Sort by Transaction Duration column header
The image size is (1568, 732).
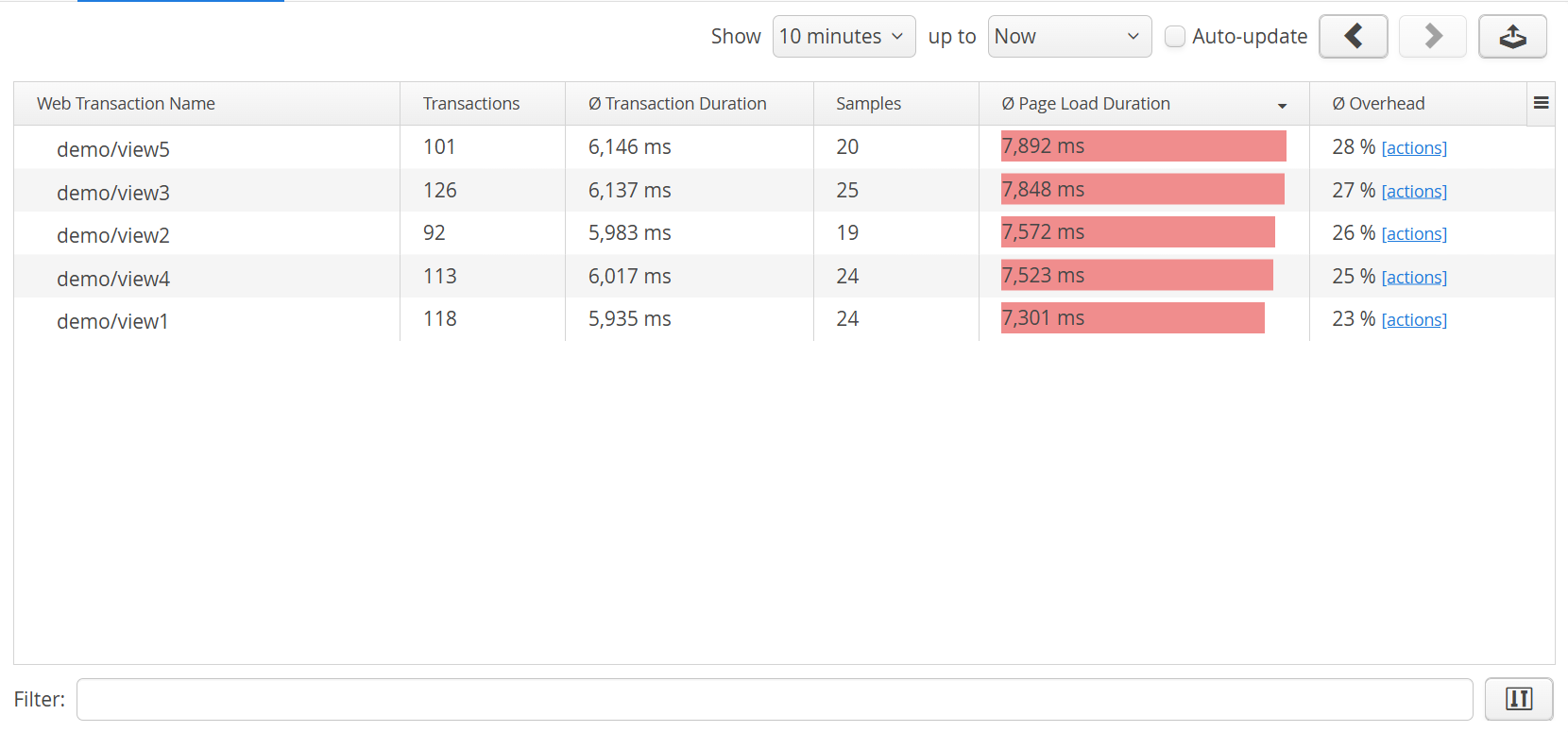pos(677,104)
